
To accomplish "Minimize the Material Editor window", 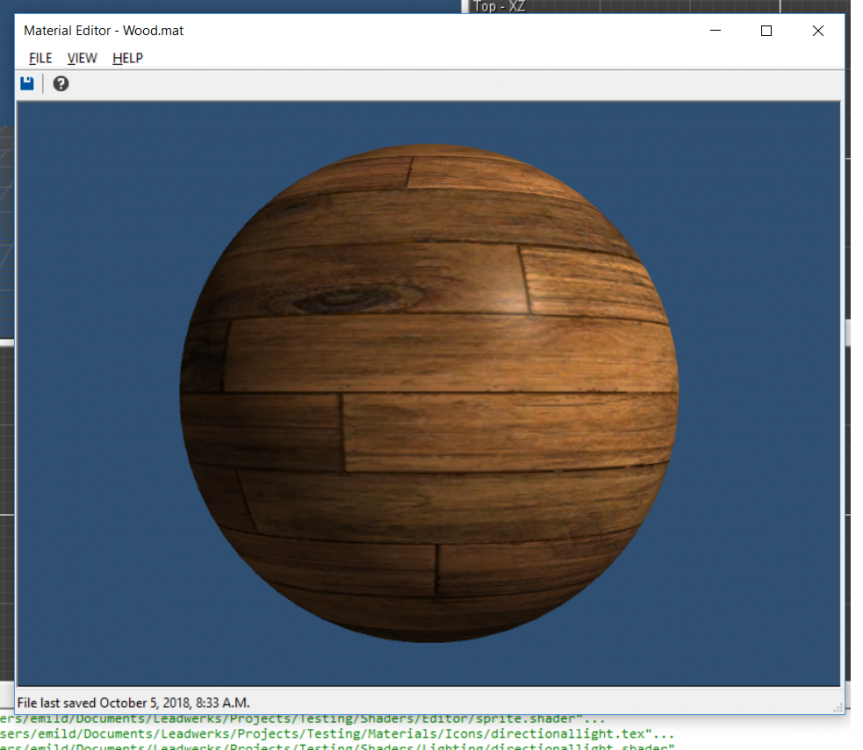I will click(x=715, y=31).
